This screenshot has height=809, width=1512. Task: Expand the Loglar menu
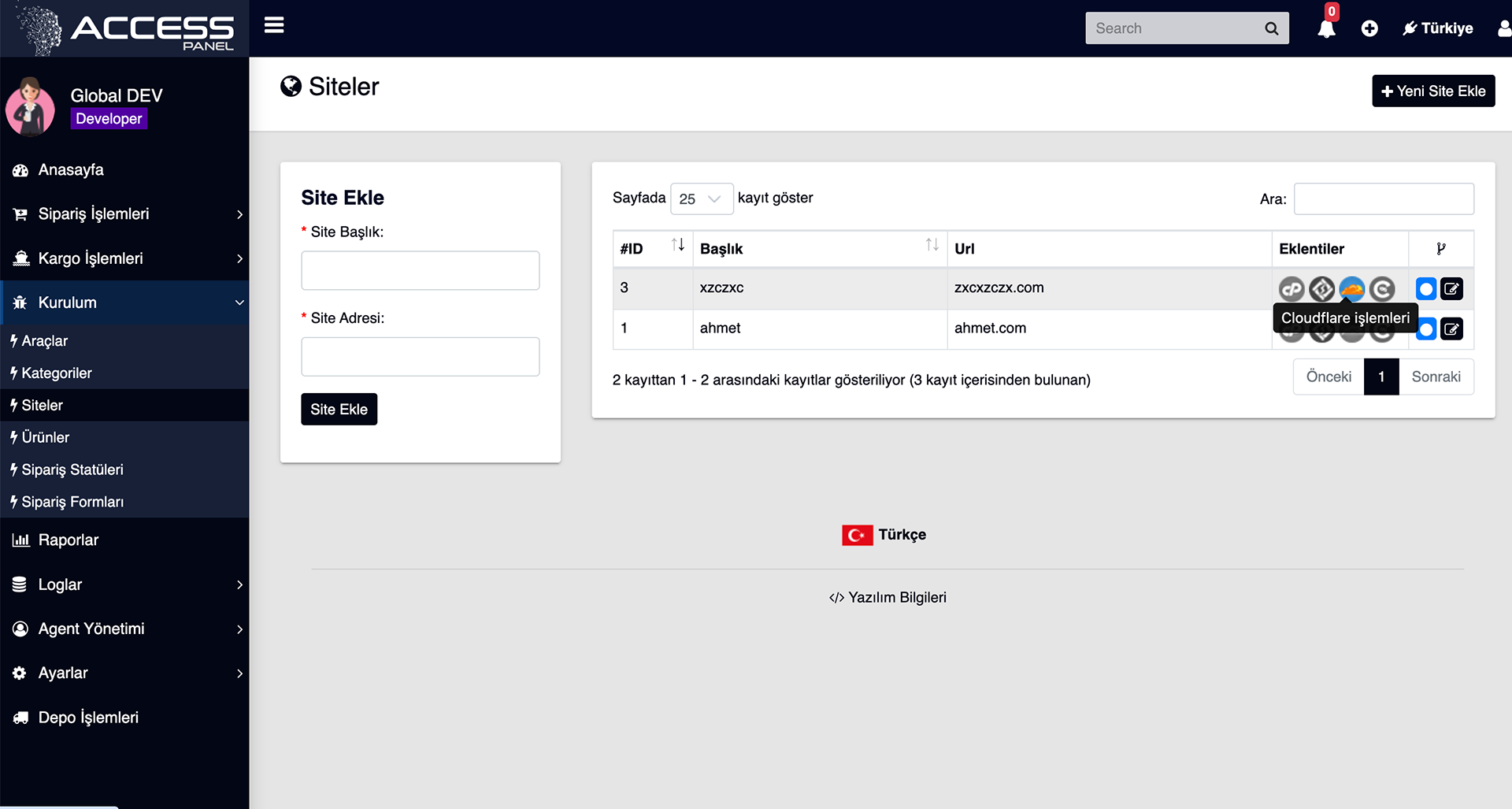click(124, 584)
